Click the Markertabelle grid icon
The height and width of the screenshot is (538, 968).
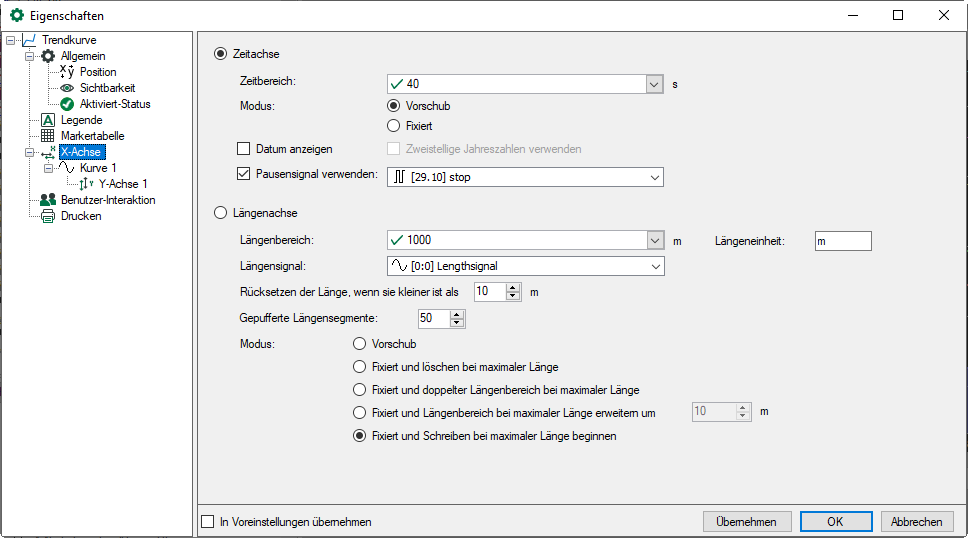(47, 136)
